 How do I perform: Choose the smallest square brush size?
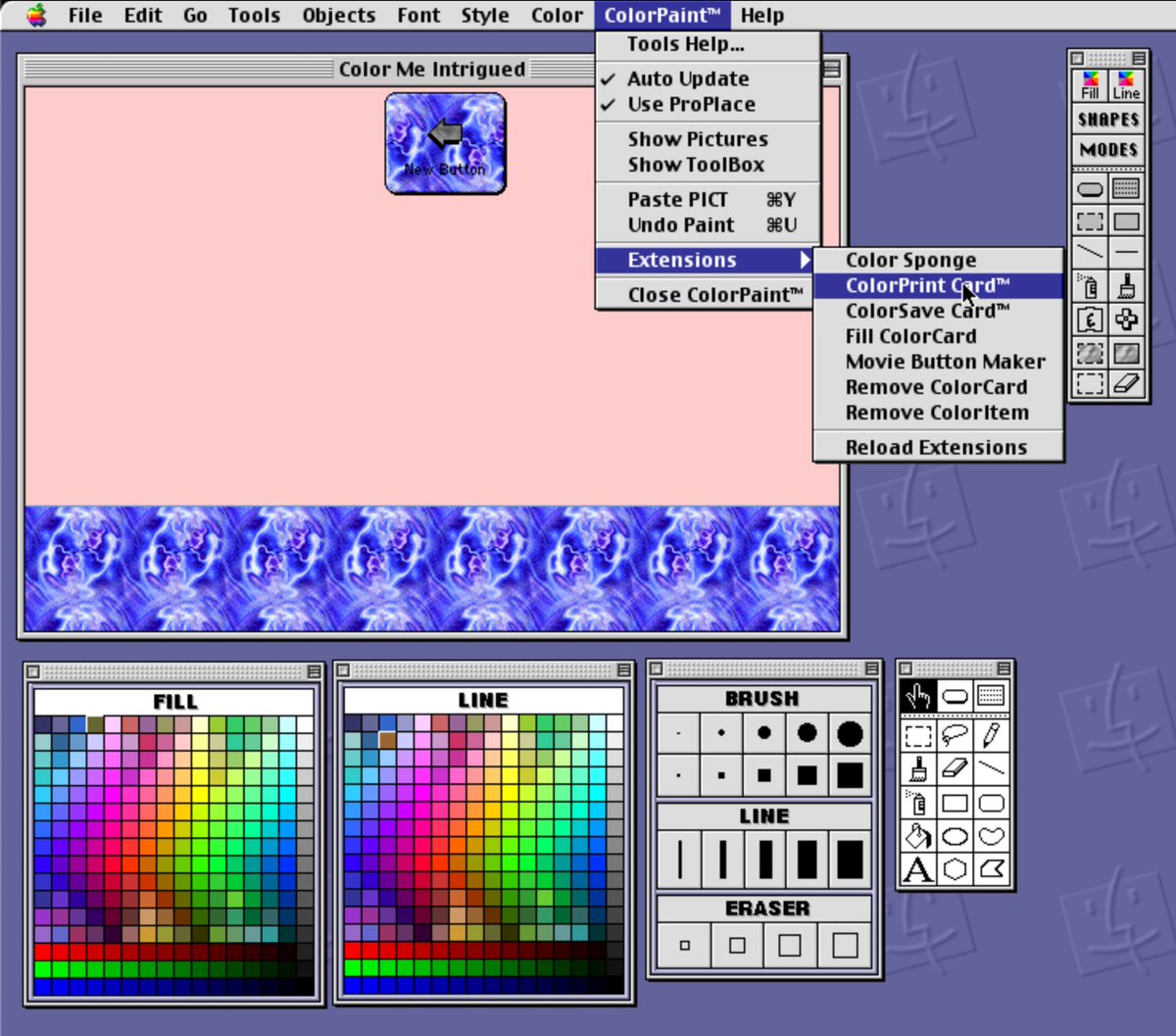pyautogui.click(x=678, y=775)
